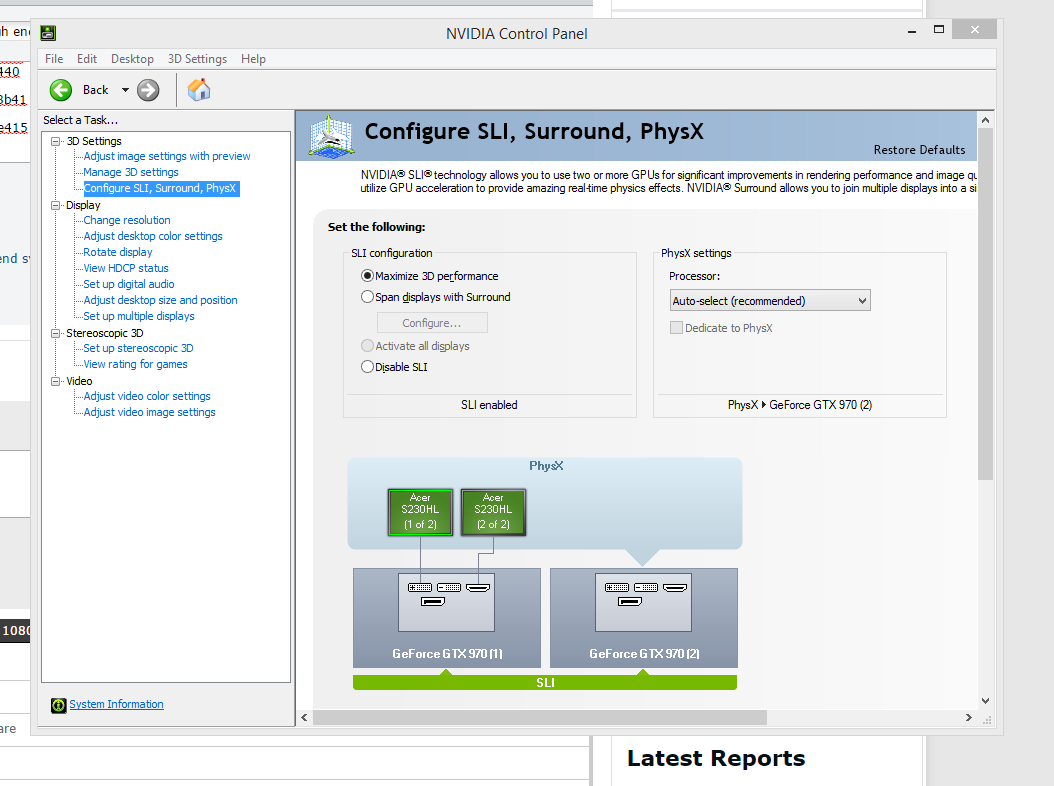Select Maximize 3D performance radio button
The image size is (1054, 786).
[x=367, y=276]
